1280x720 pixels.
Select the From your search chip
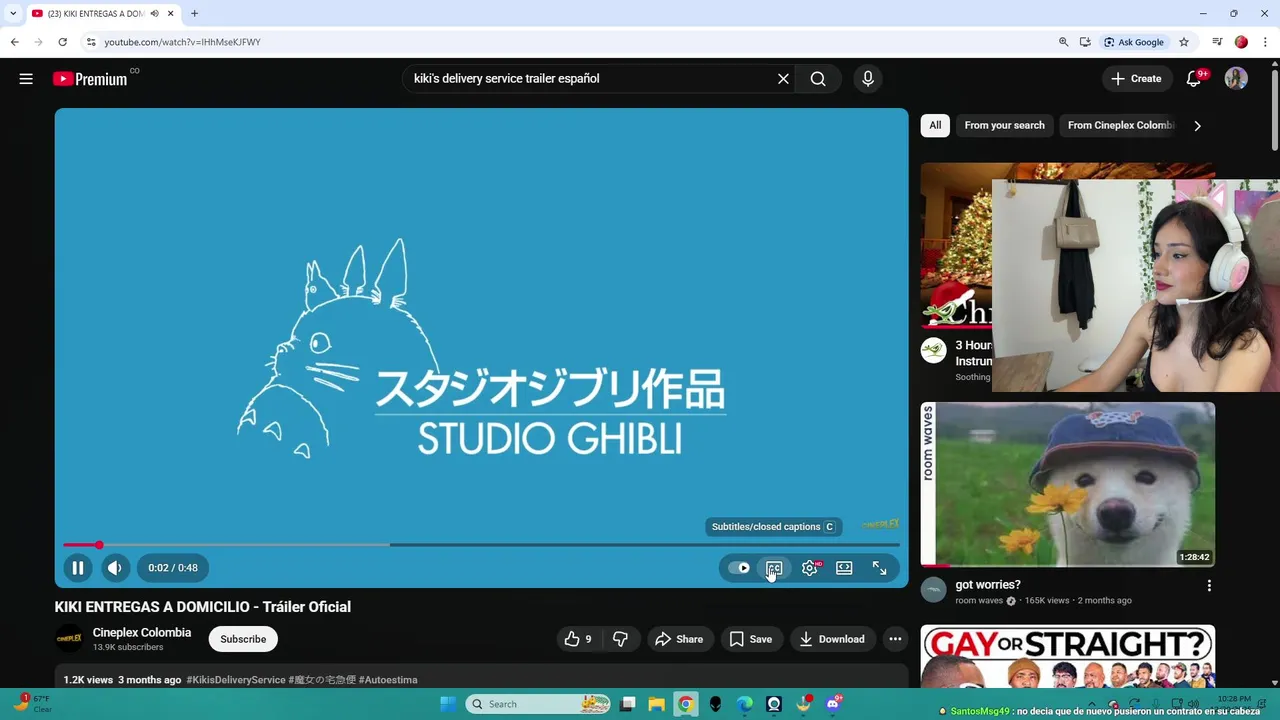[1004, 125]
